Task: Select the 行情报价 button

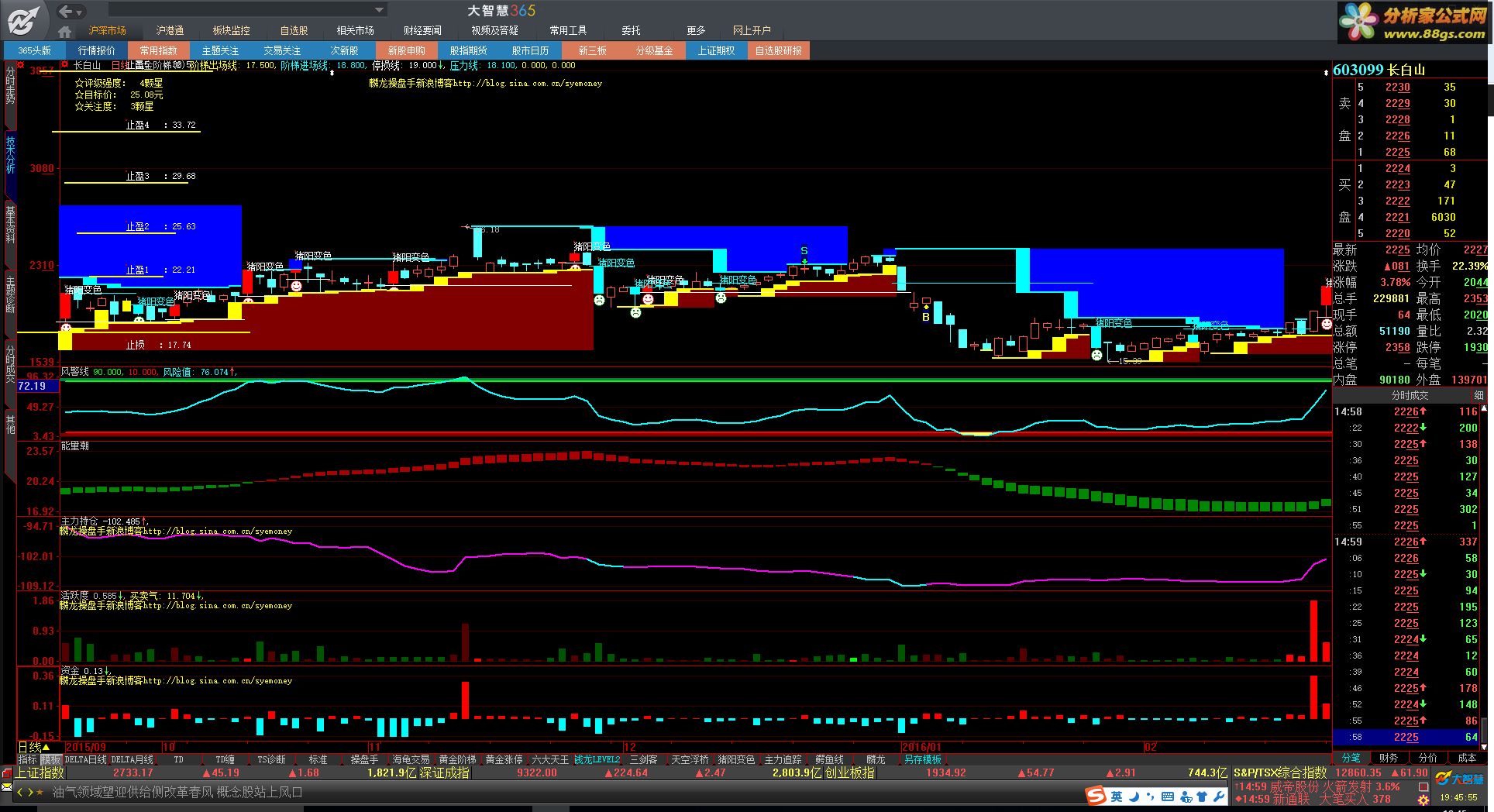Action: click(96, 50)
